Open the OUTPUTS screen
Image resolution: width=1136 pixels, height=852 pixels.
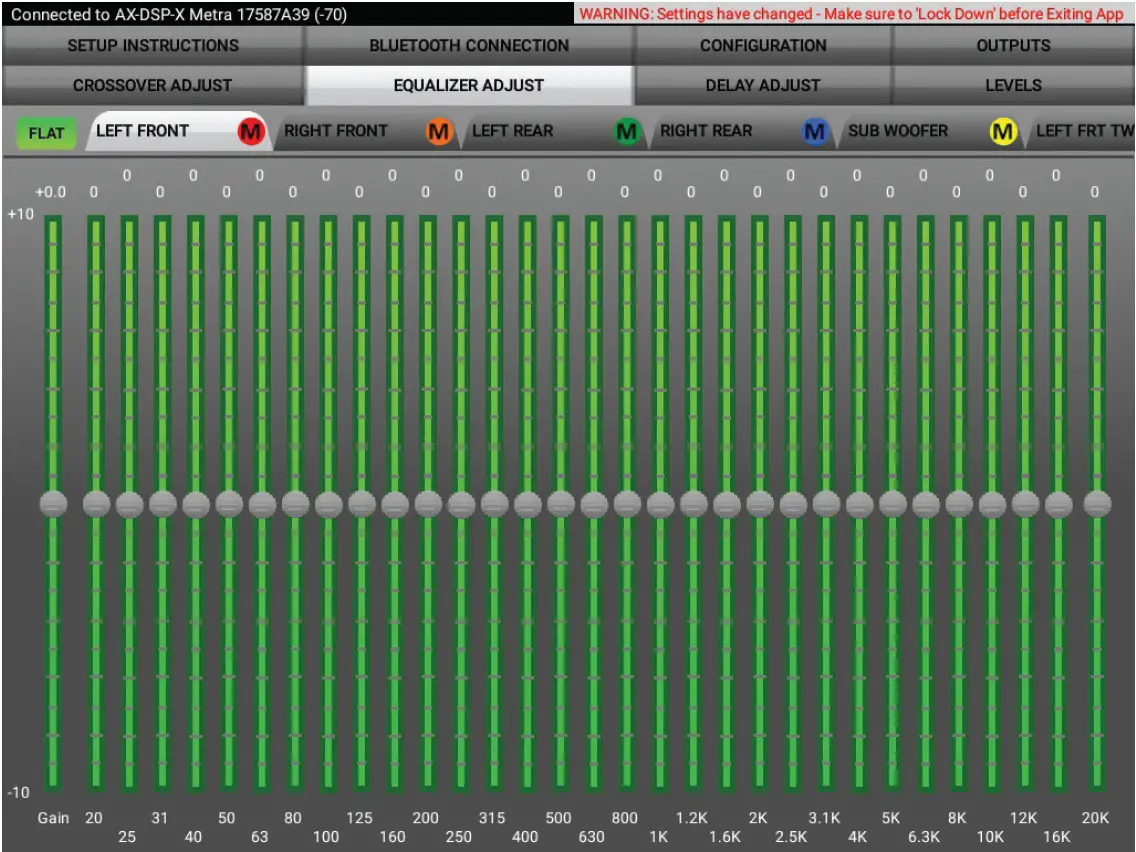click(x=1014, y=46)
